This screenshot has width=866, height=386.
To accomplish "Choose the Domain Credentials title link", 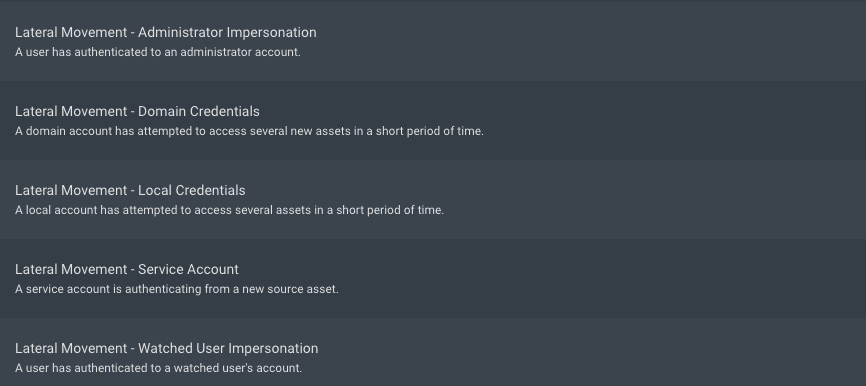I will [x=137, y=112].
